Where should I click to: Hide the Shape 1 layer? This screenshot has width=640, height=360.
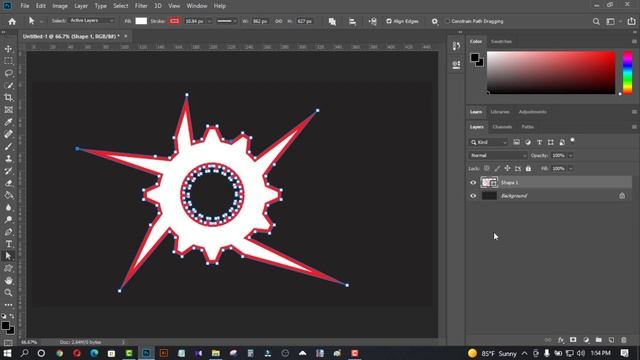473,182
